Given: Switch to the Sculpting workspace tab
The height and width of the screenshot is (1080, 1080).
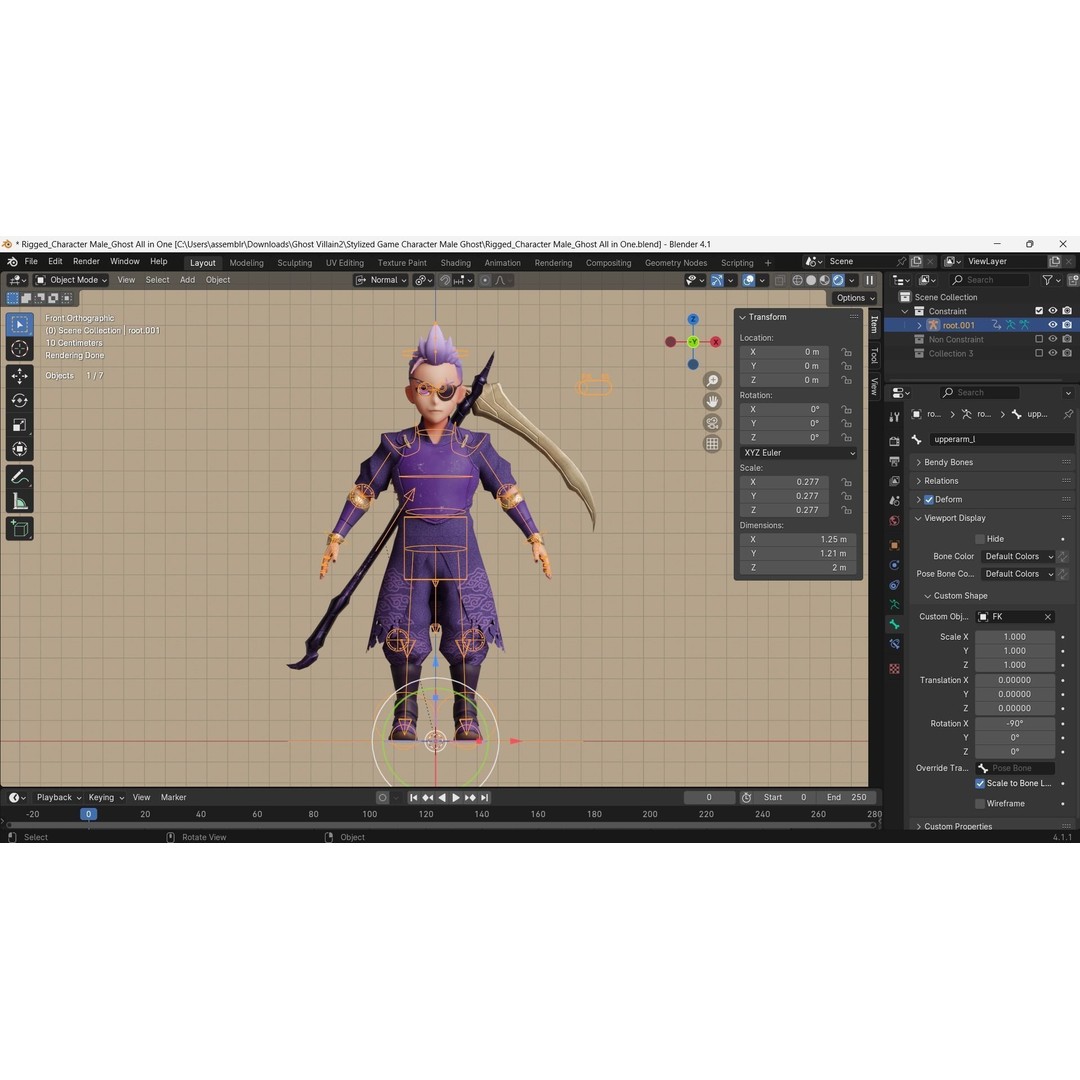Looking at the screenshot, I should point(295,262).
